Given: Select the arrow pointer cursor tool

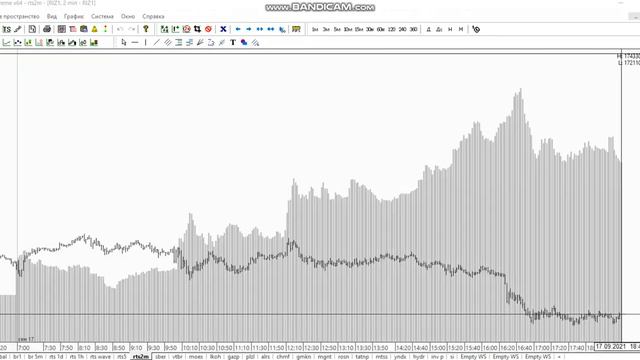Looking at the screenshot, I should pos(124,42).
